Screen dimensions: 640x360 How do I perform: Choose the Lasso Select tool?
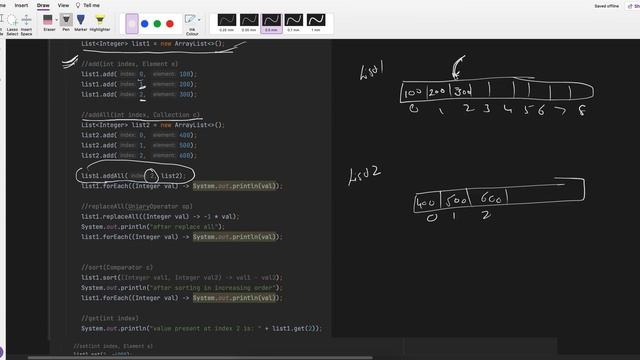[x=12, y=24]
